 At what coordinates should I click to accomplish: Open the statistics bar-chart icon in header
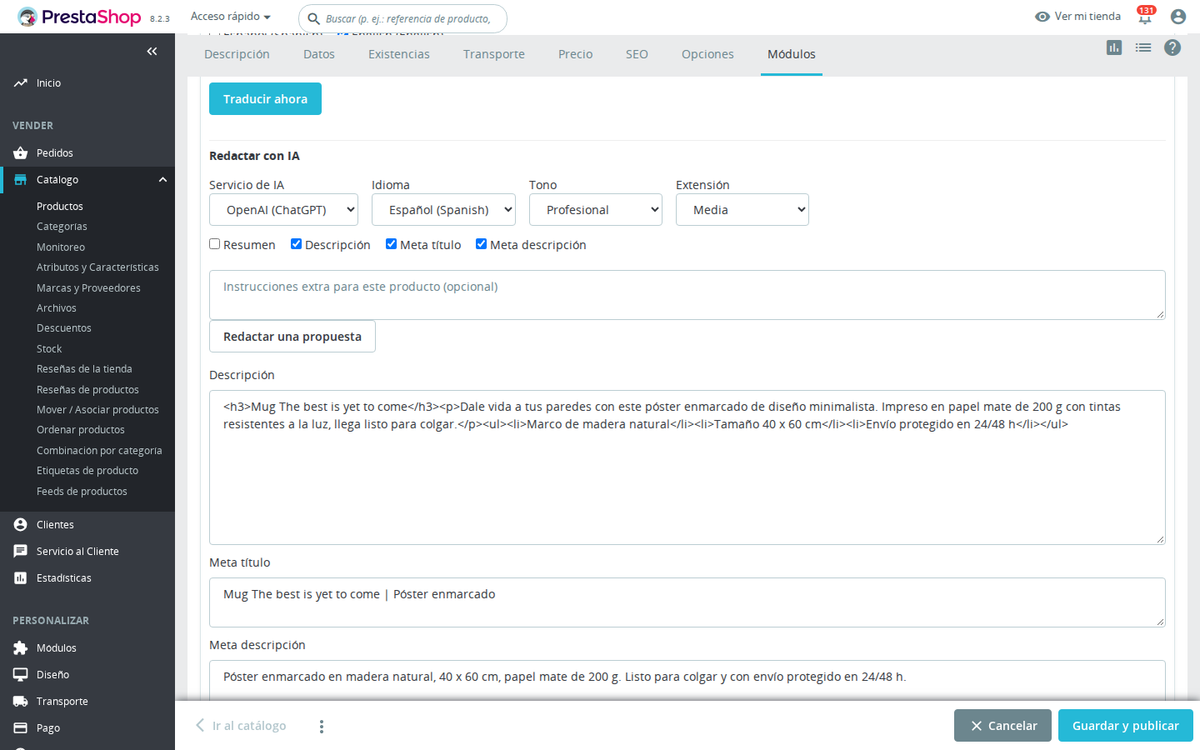coord(1114,47)
